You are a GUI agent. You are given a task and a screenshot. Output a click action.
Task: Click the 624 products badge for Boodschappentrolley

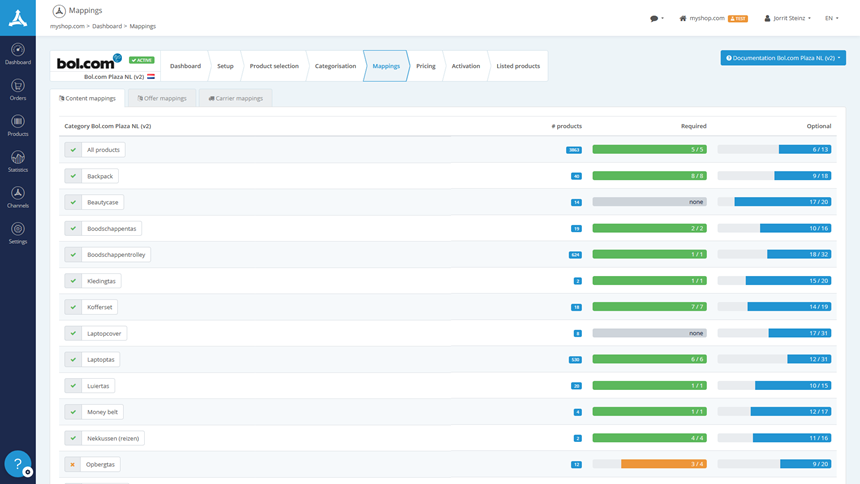tap(575, 255)
